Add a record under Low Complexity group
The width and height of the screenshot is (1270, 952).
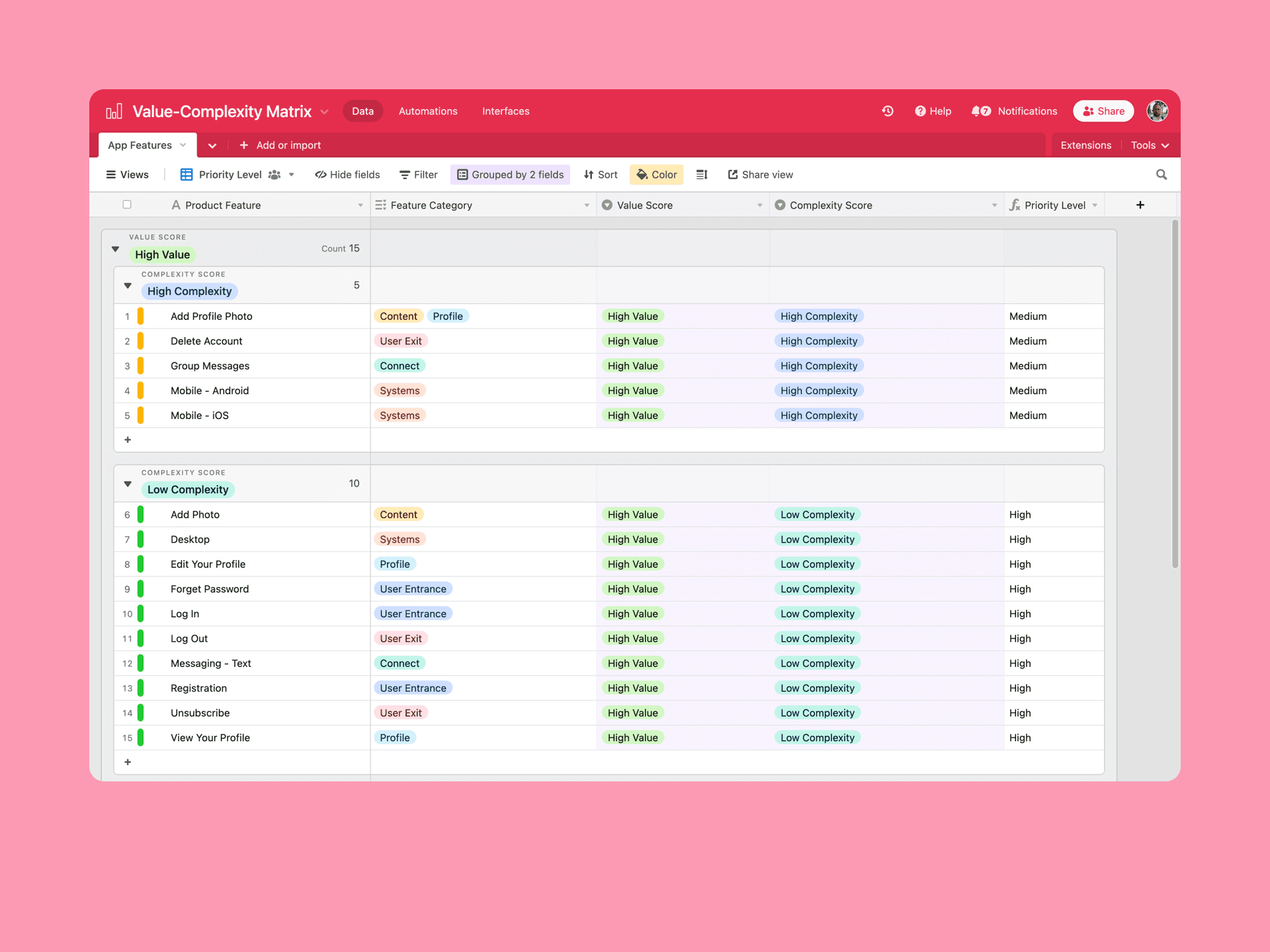click(128, 762)
